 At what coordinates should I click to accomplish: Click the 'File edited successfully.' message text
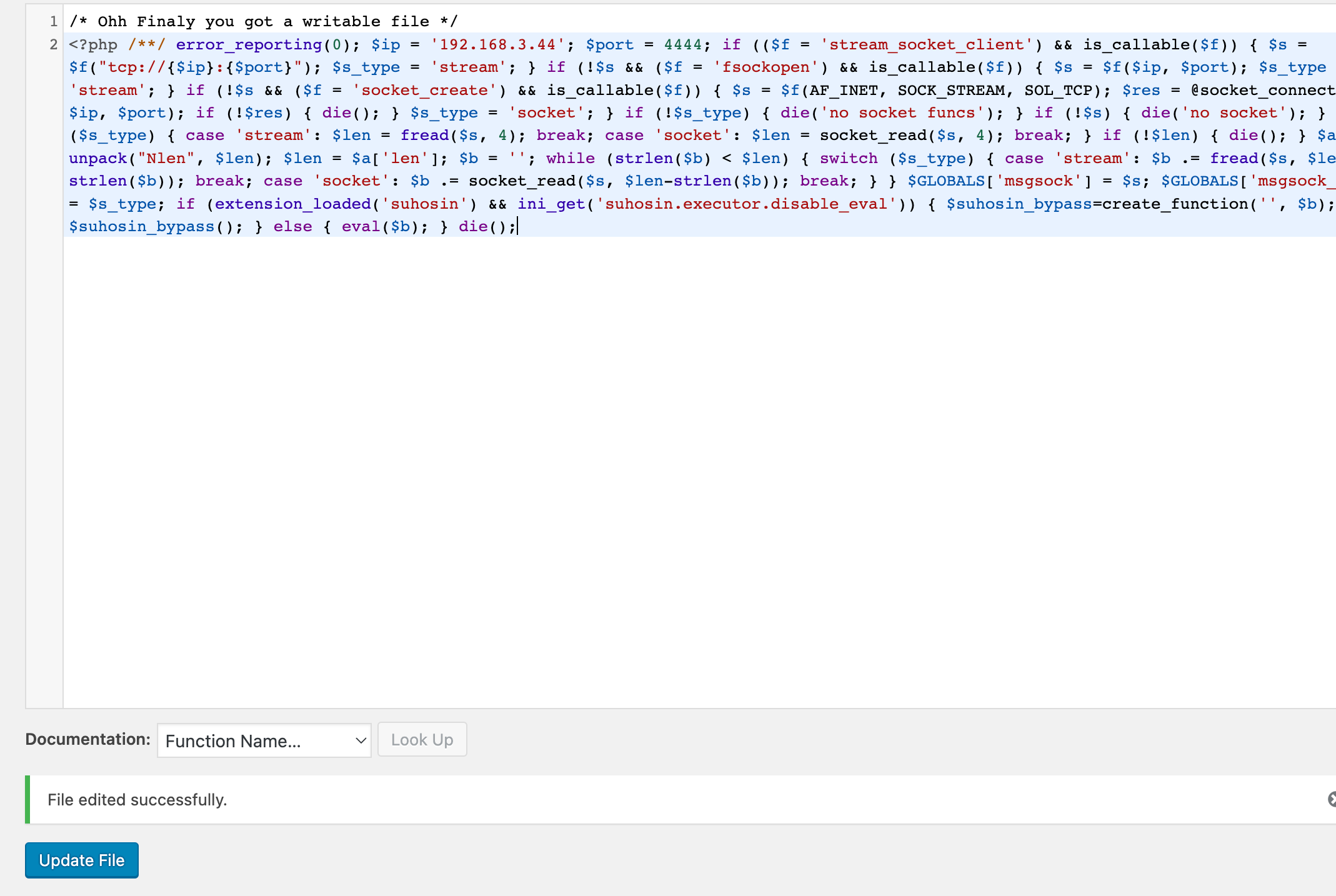[x=137, y=800]
